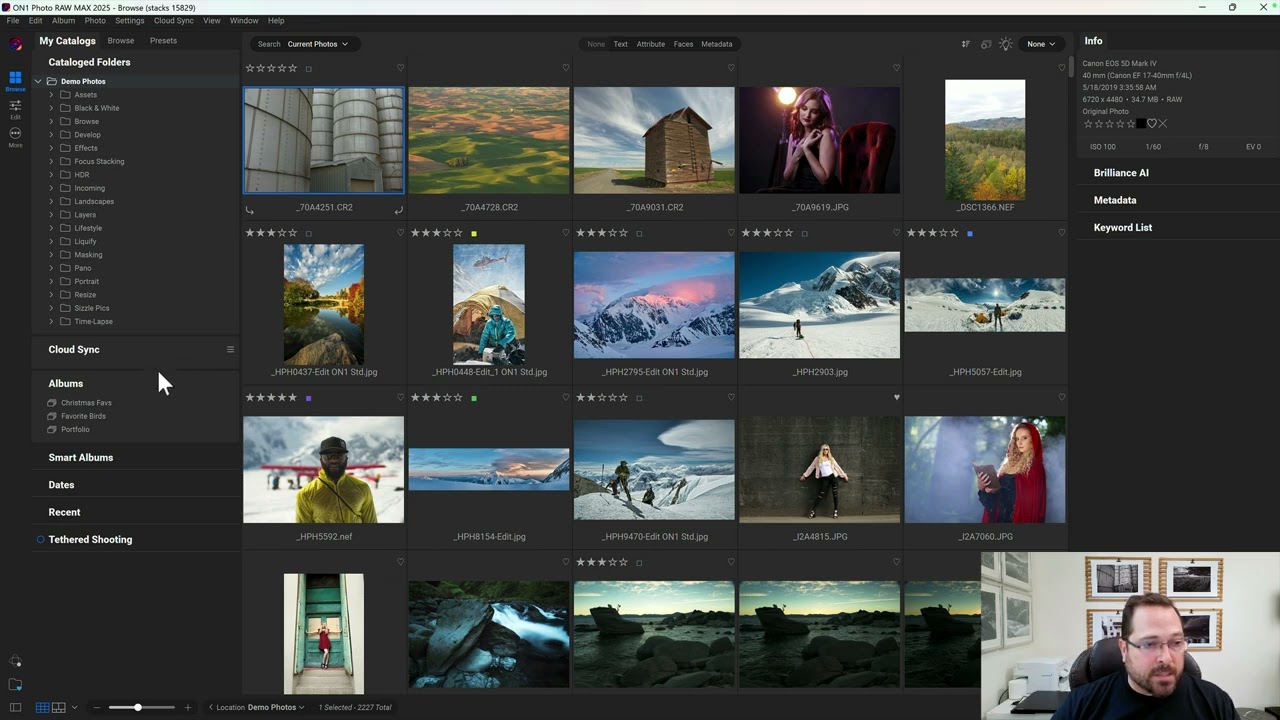Toggle favorite heart above _70A9031.CR2
The width and height of the screenshot is (1280, 720).
[x=731, y=68]
